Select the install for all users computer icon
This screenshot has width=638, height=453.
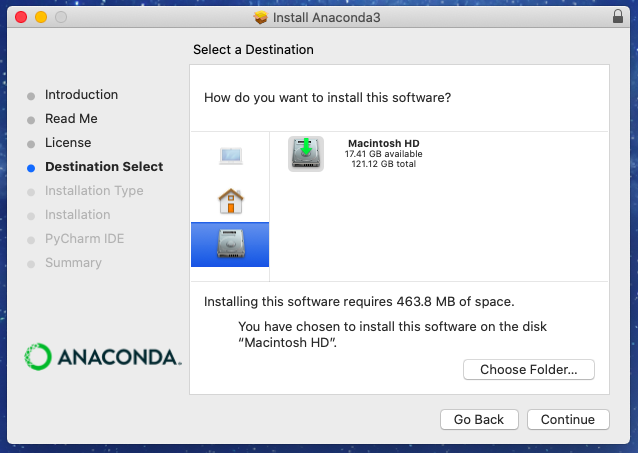(230, 155)
